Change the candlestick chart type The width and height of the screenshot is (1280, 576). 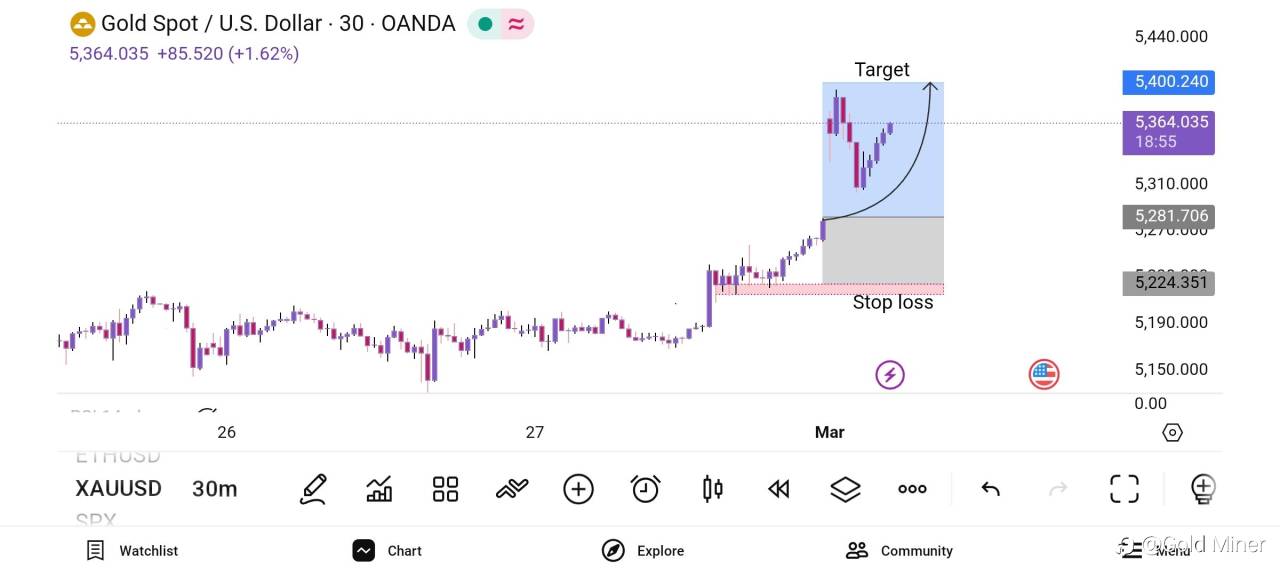(712, 489)
